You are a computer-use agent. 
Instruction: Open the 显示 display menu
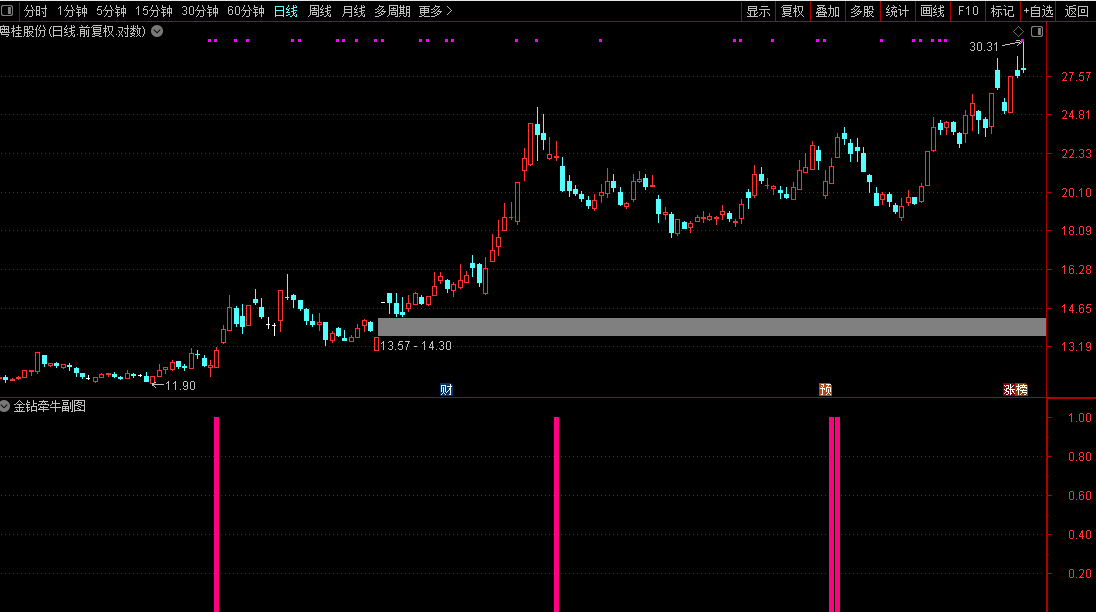(x=758, y=11)
